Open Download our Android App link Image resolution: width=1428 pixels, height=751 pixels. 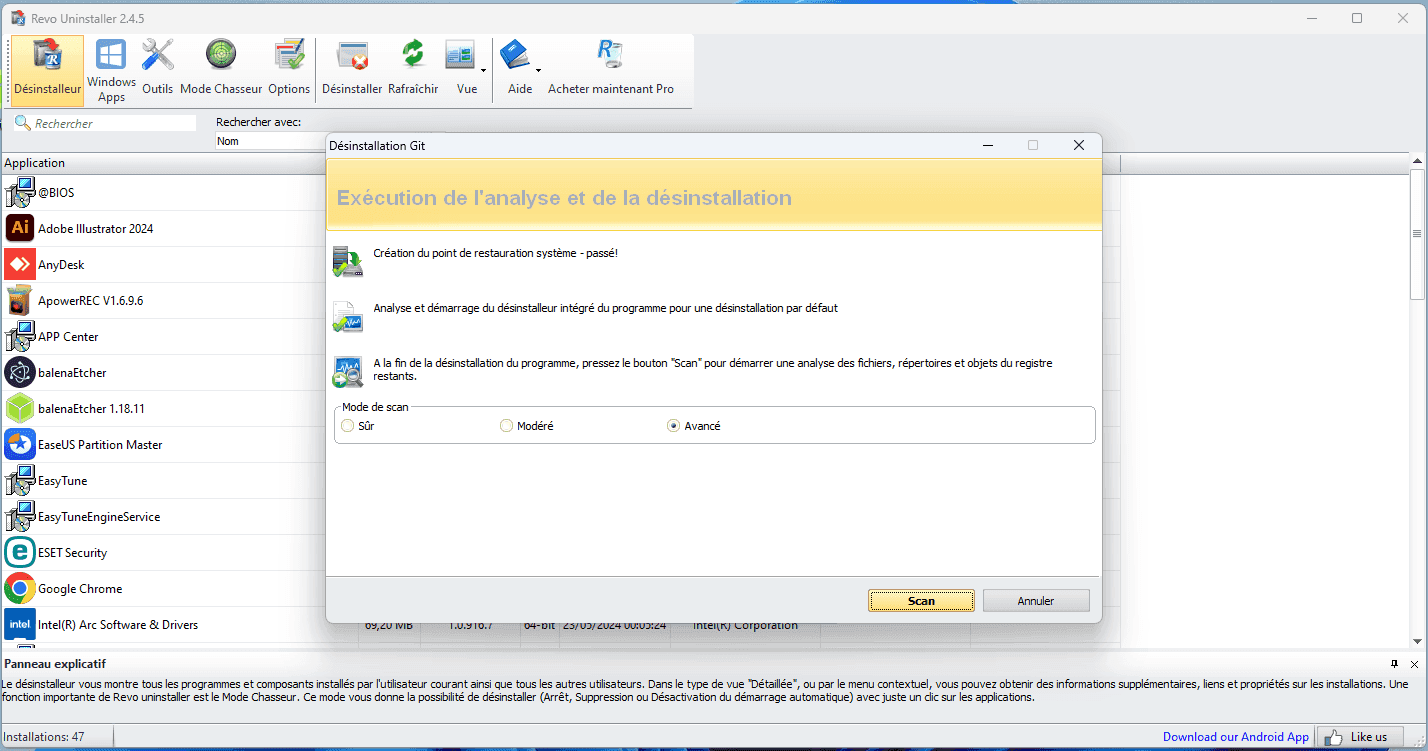(x=1235, y=737)
